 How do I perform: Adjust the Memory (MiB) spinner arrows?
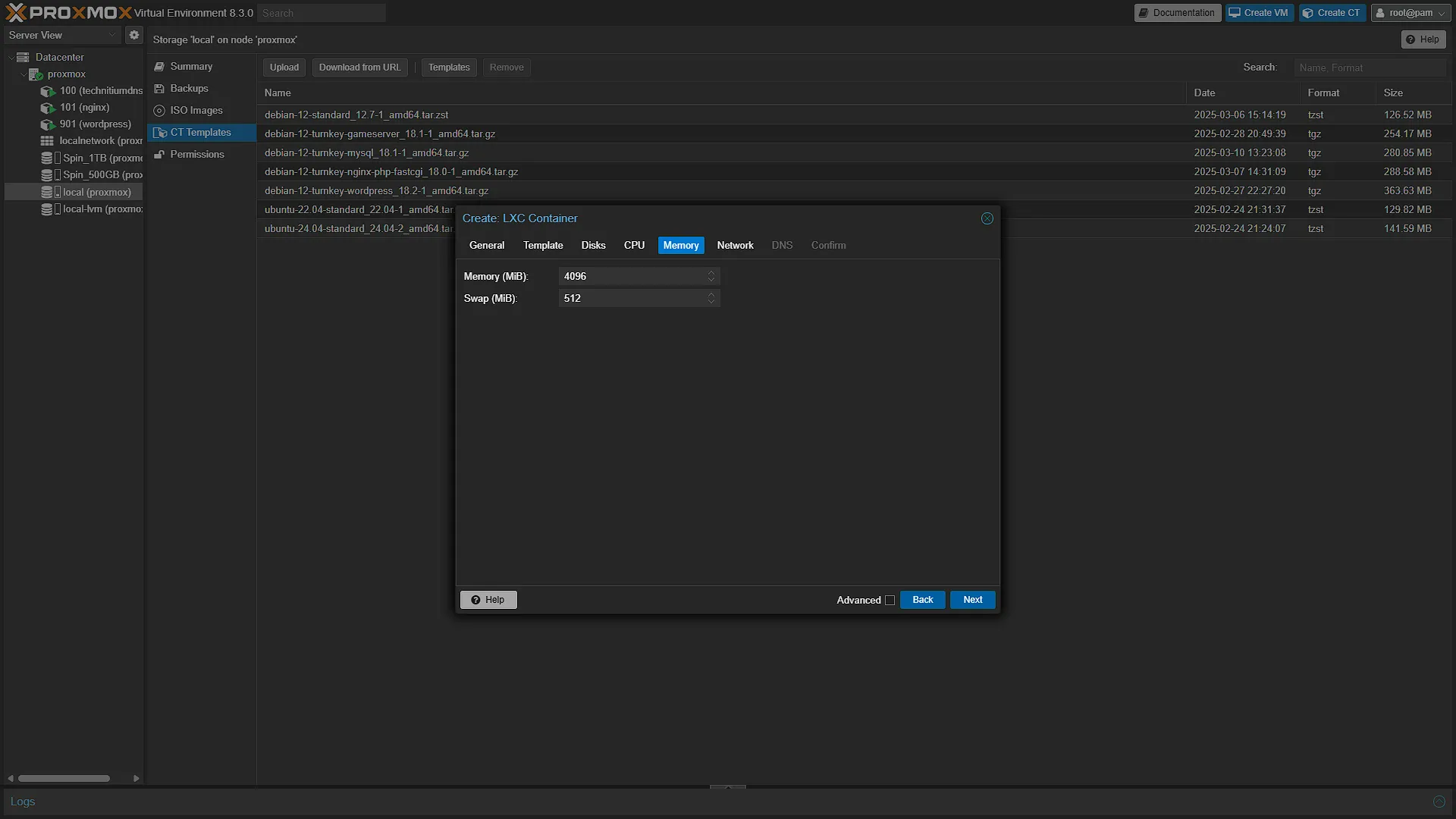click(711, 277)
